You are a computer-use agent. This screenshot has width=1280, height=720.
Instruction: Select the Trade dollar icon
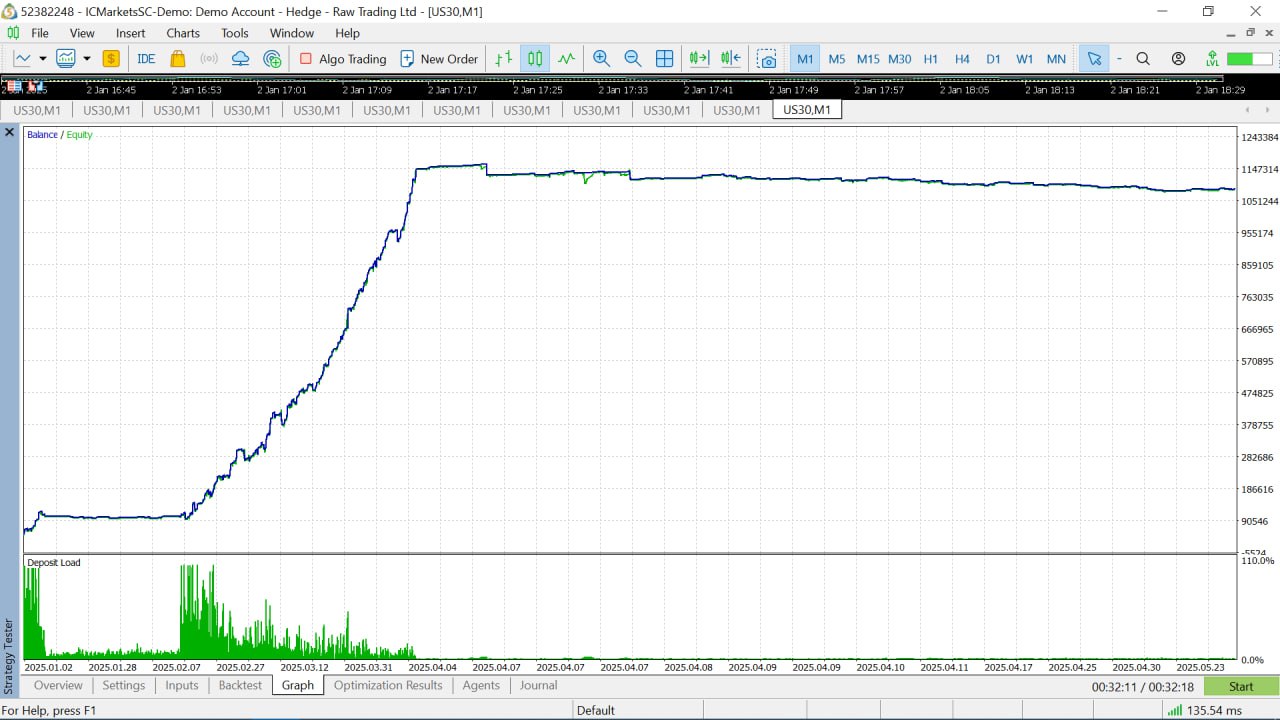coord(110,59)
